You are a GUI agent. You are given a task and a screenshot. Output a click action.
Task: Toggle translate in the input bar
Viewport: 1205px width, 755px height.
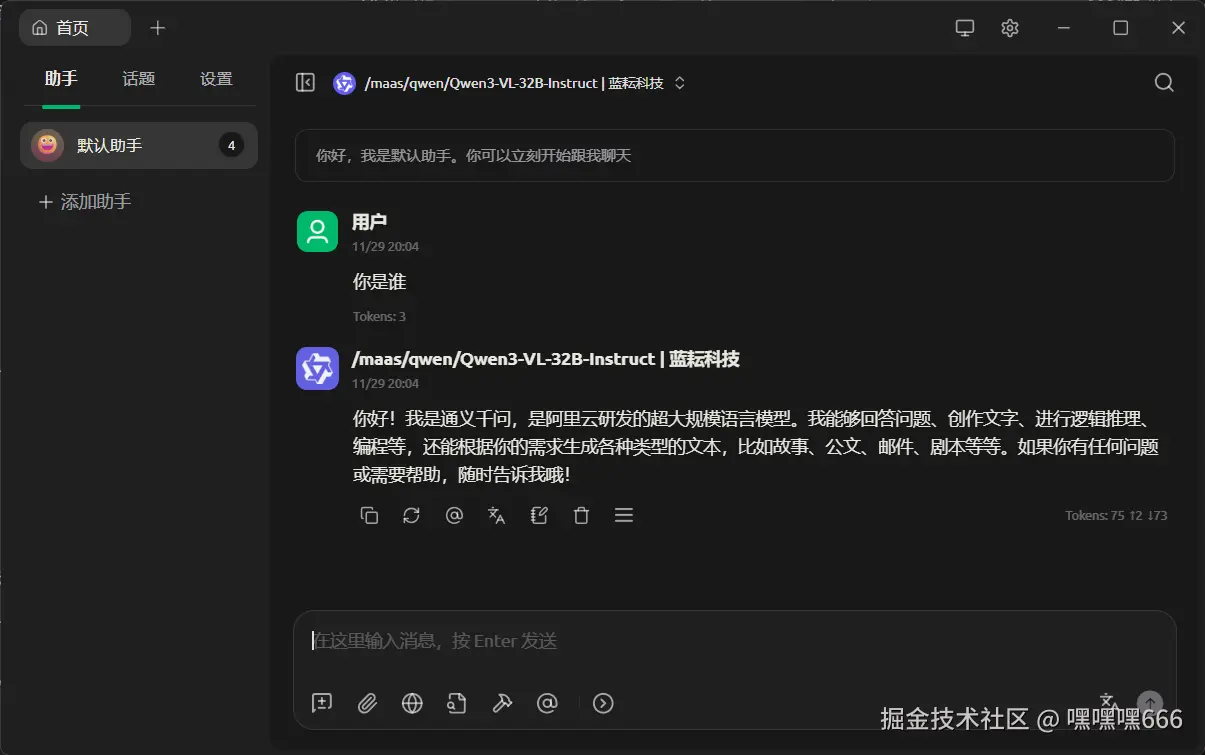(x=1107, y=701)
